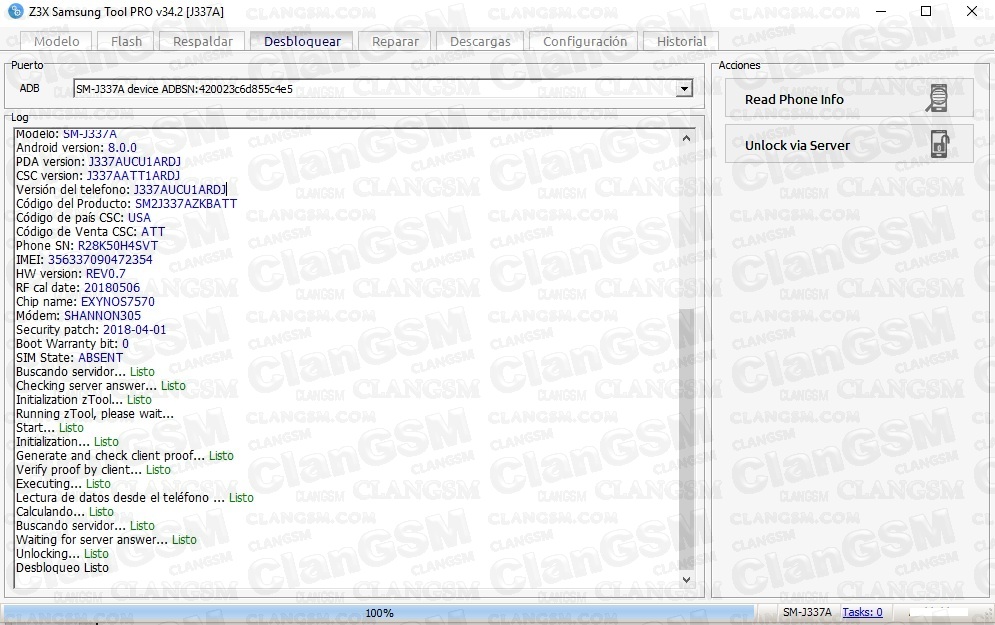
Task: Click the 100% progress bar
Action: tap(379, 613)
